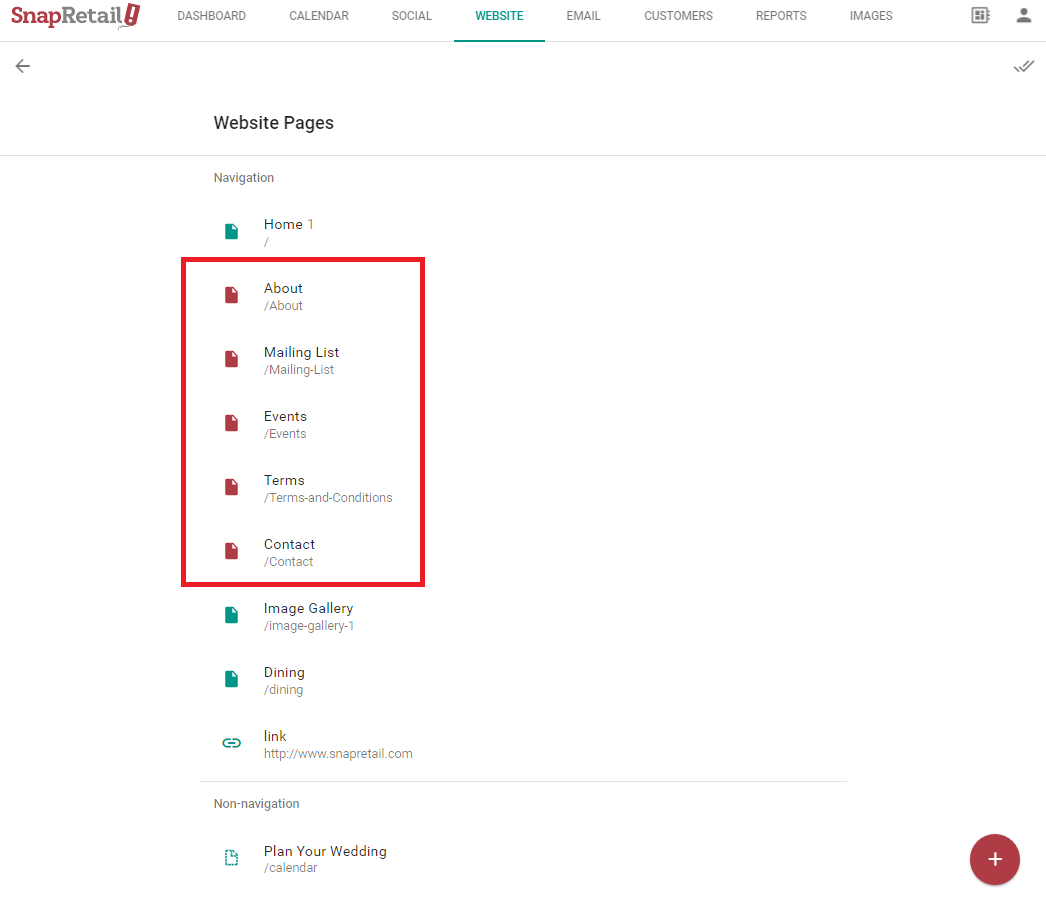This screenshot has height=906, width=1046.
Task: Select the Terms page entry
Action: [284, 488]
